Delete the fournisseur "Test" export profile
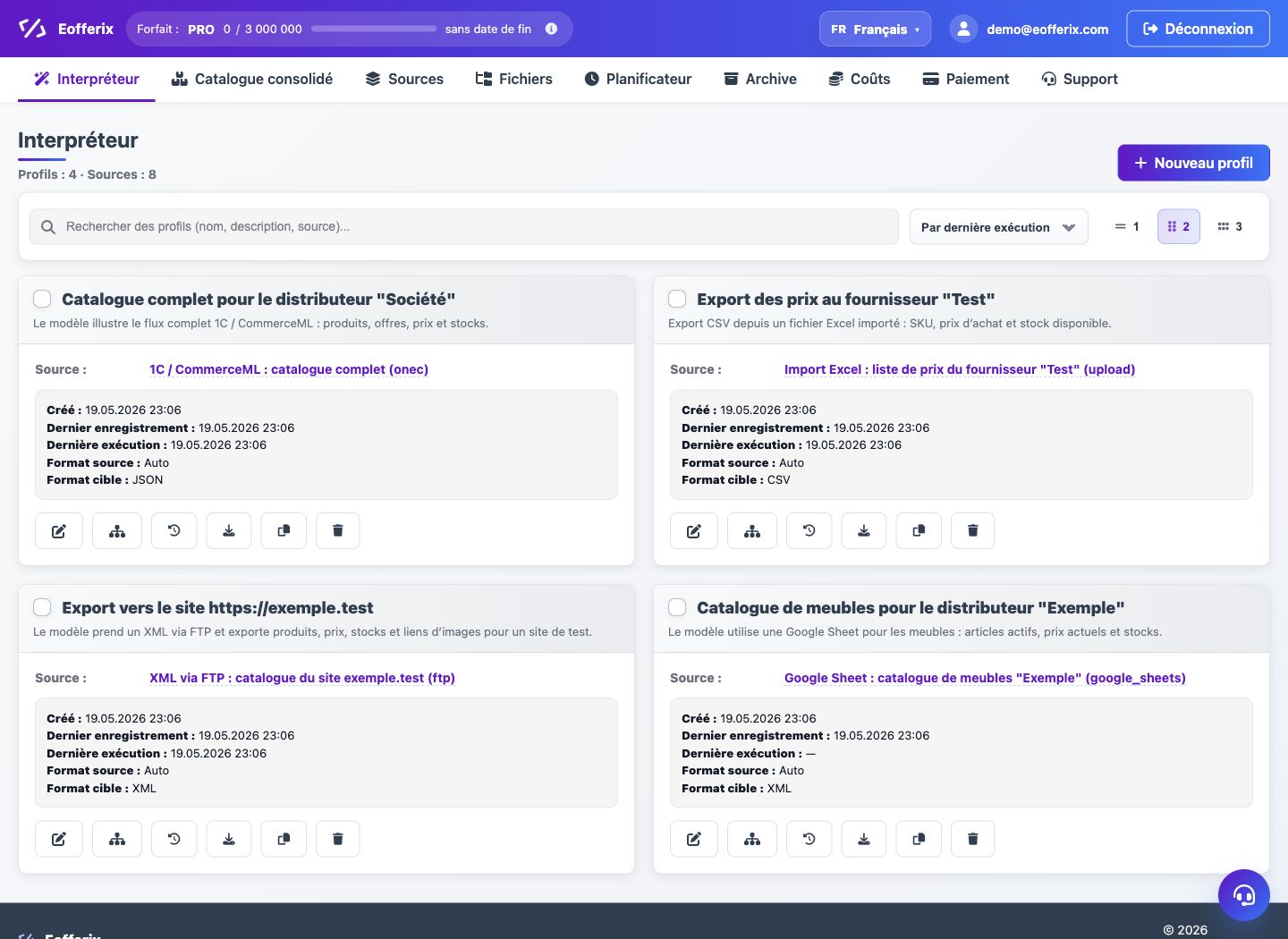This screenshot has width=1288, height=939. pos(973,530)
